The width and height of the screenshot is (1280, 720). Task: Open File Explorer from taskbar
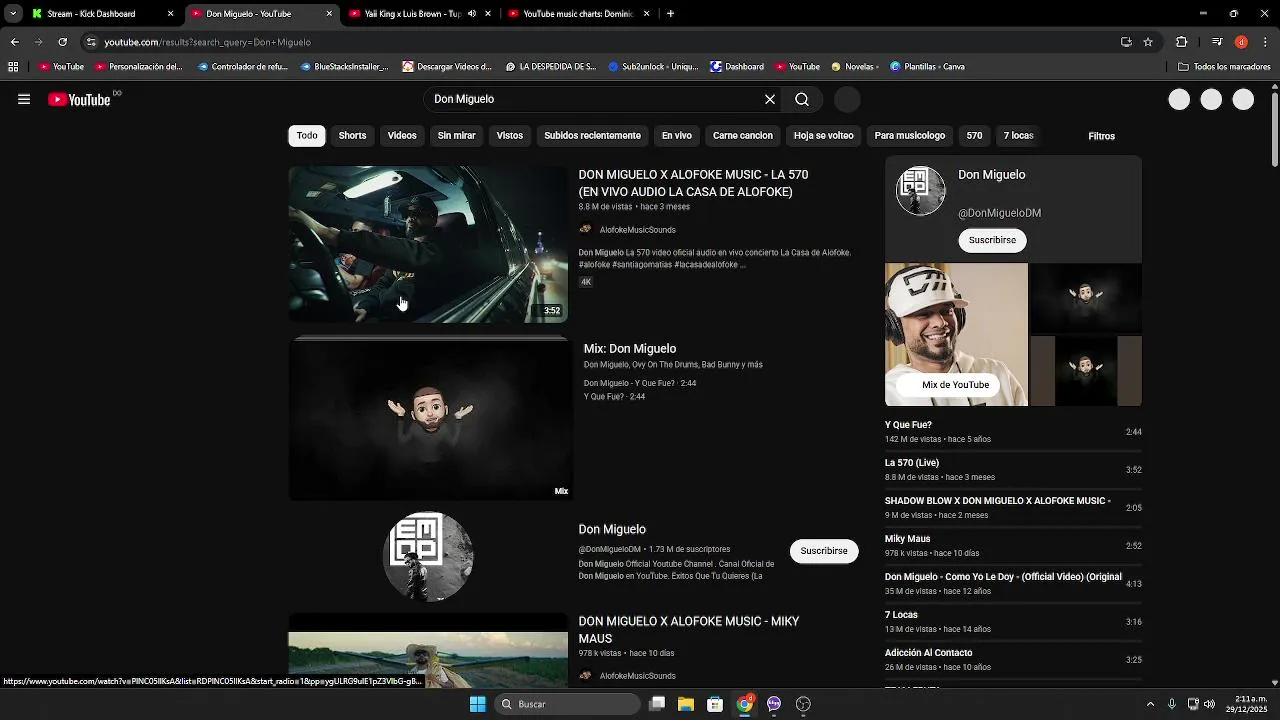686,704
